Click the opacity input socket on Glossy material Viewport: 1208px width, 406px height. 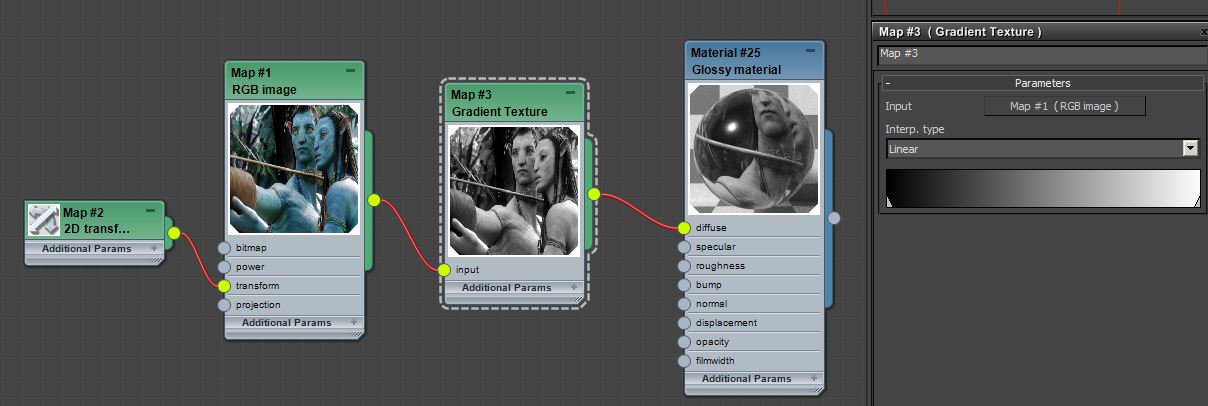(684, 342)
